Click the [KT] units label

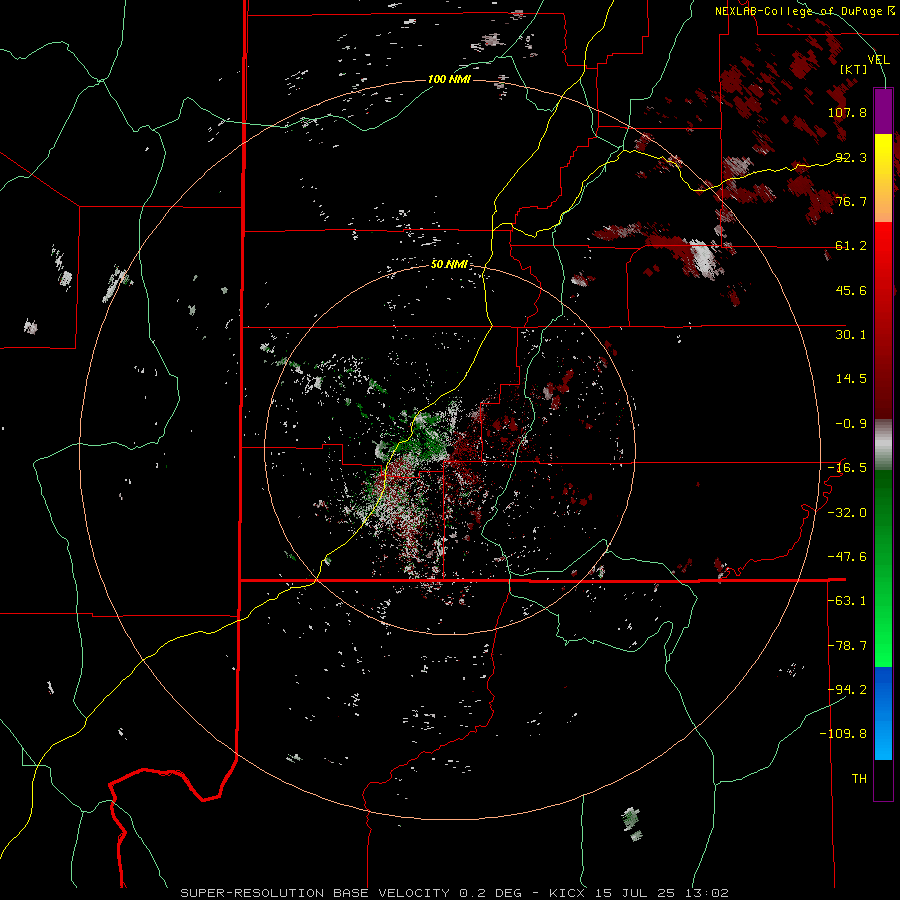coord(854,69)
